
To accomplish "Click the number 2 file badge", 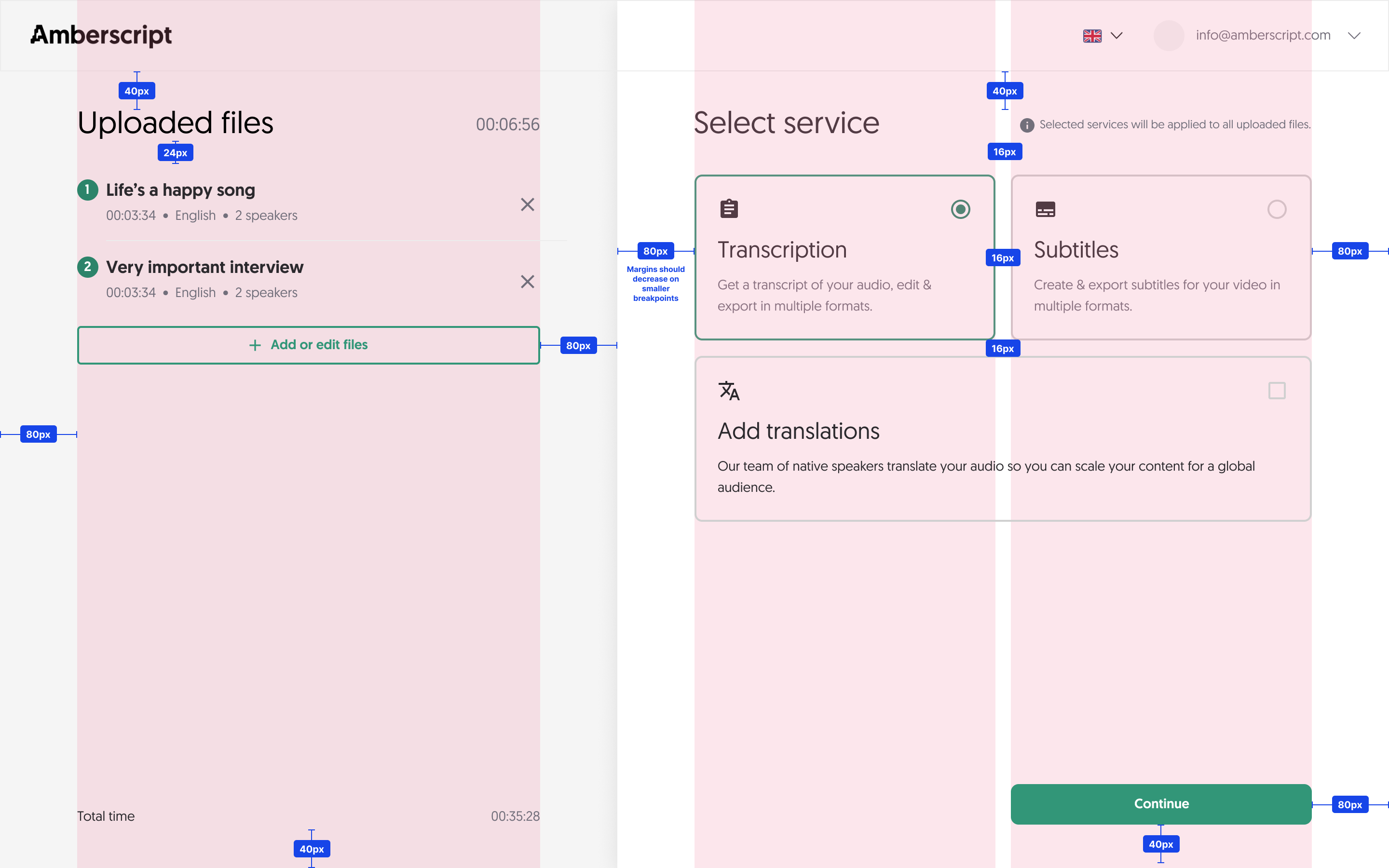I will pyautogui.click(x=87, y=266).
